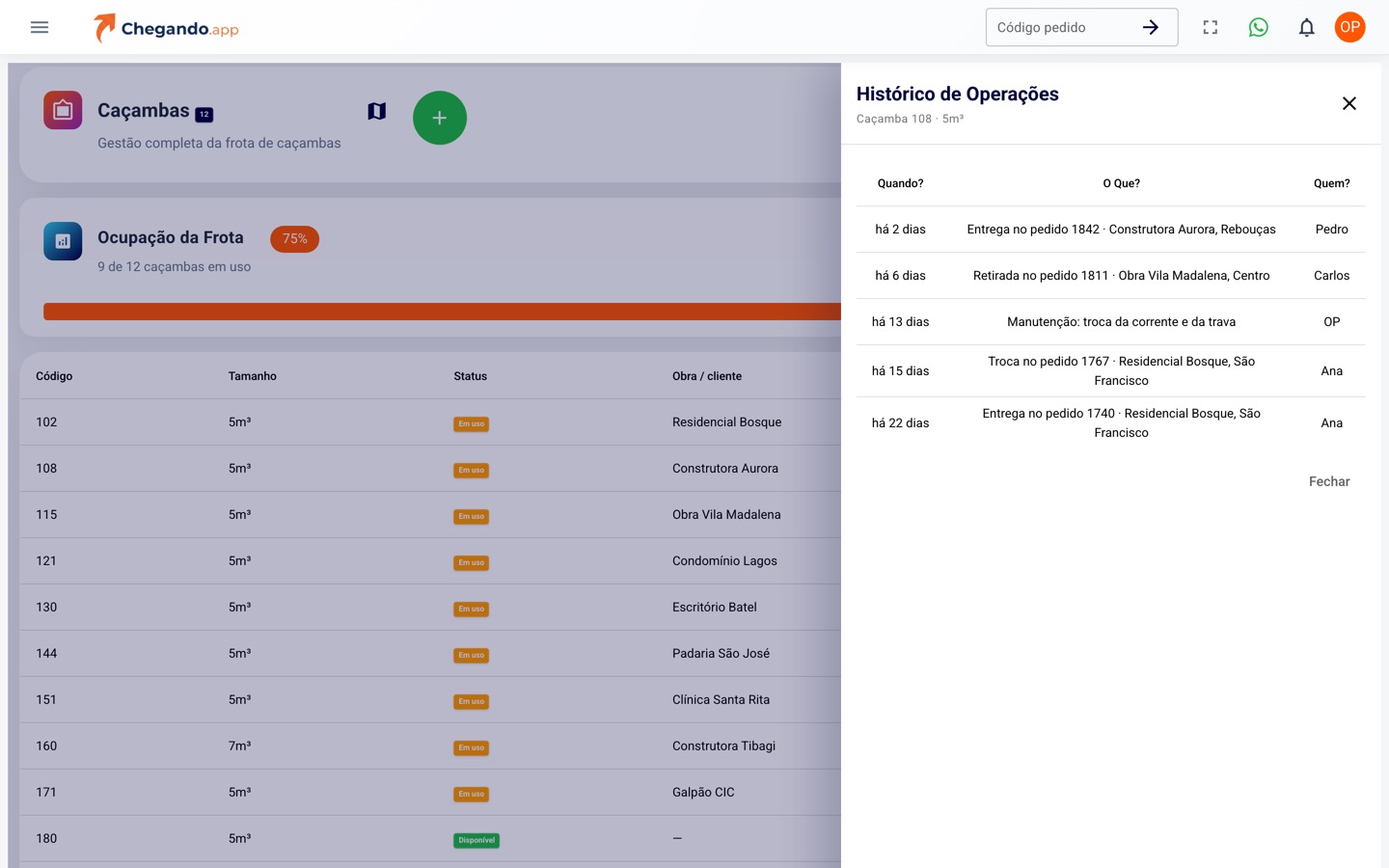This screenshot has width=1389, height=868.
Task: Select the Manutenção history entry
Action: pyautogui.click(x=1111, y=322)
